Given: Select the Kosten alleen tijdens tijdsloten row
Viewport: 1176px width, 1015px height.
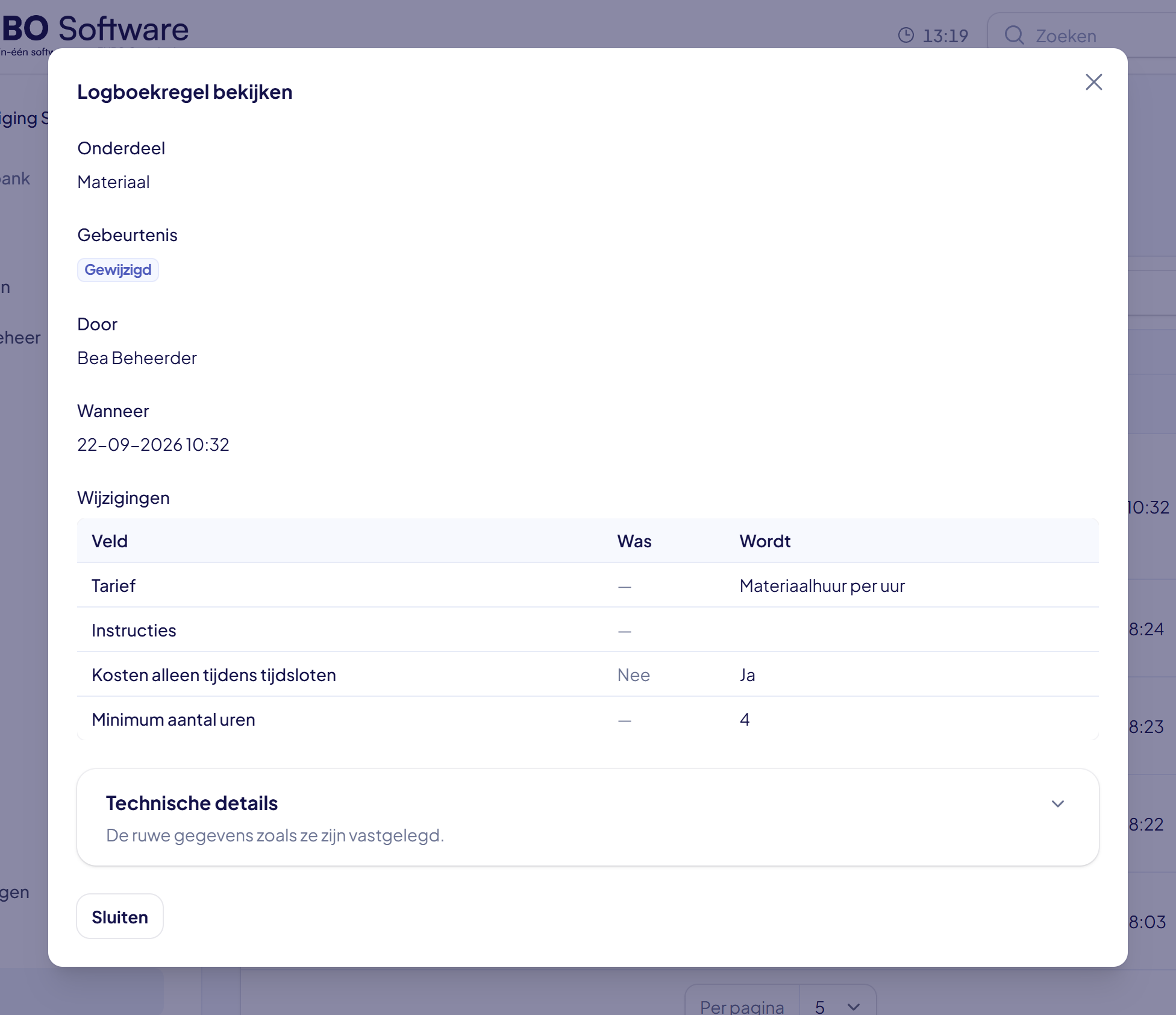Looking at the screenshot, I should point(588,674).
